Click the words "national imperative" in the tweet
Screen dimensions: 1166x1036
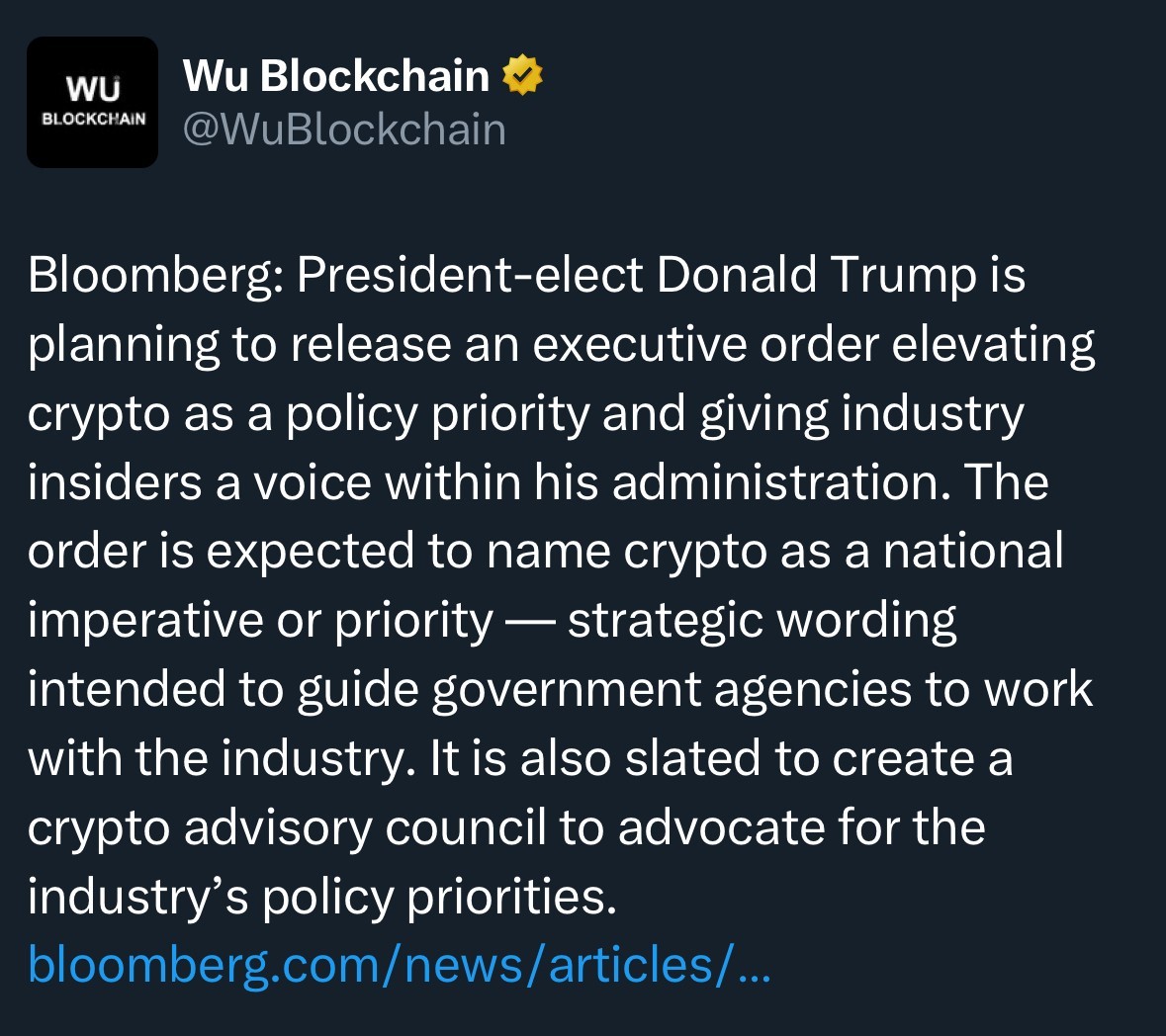click(972, 552)
